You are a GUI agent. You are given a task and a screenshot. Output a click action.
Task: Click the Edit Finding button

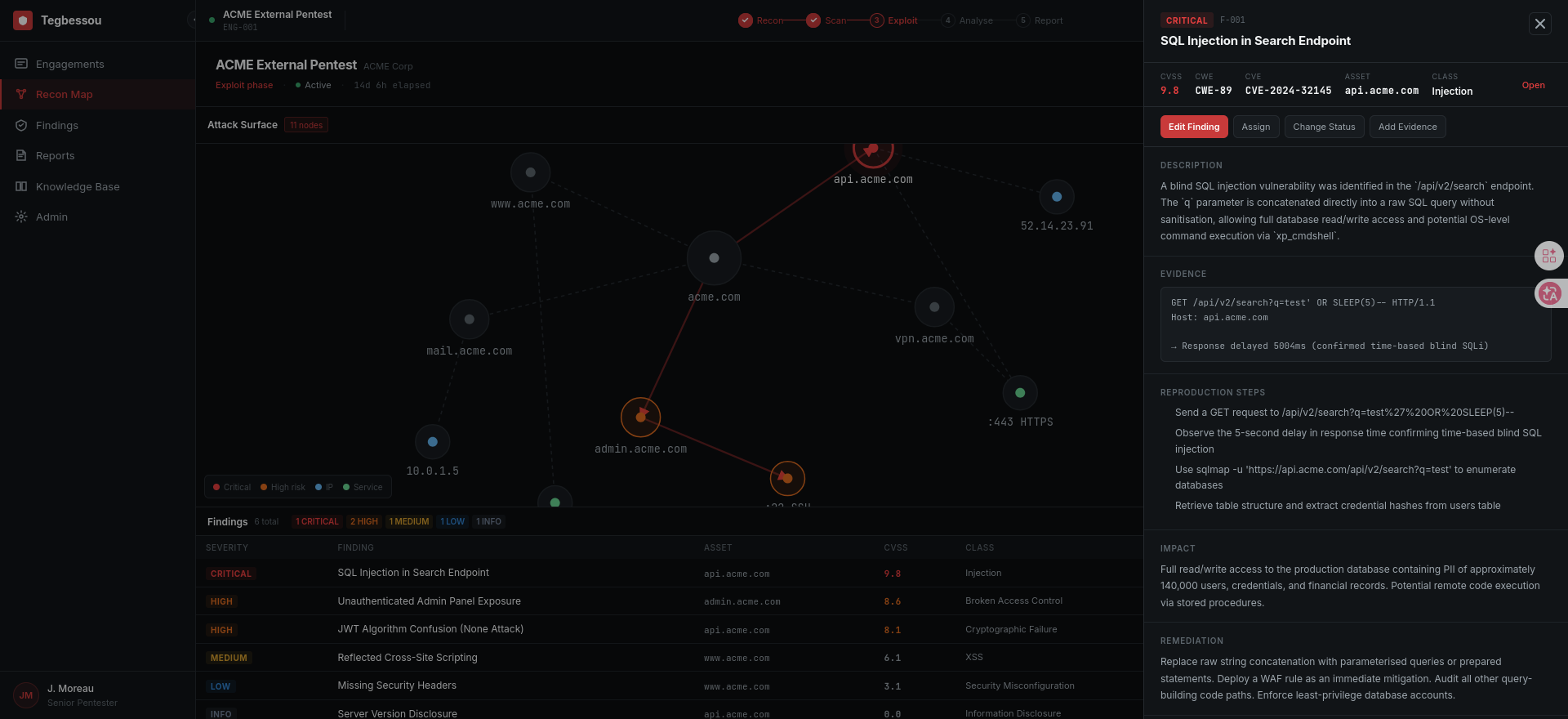tap(1193, 127)
